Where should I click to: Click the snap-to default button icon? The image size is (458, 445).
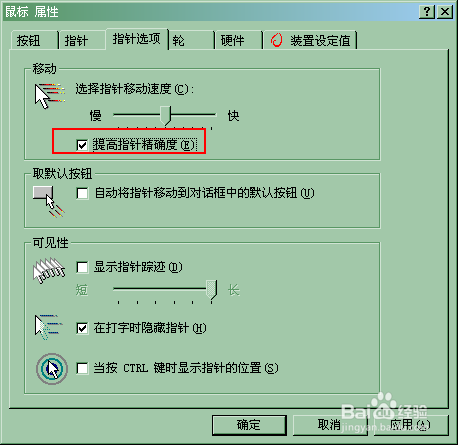[49, 201]
